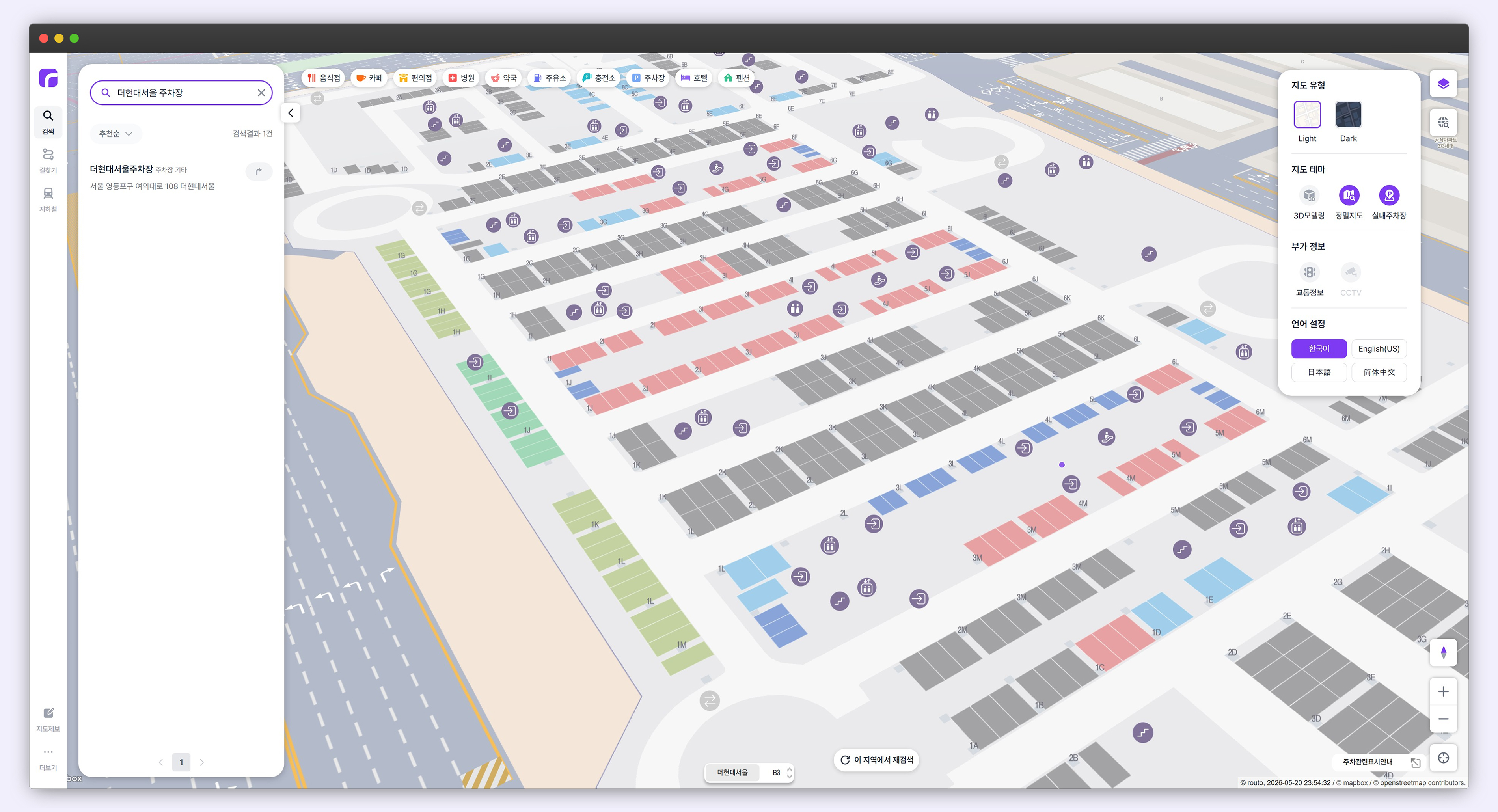
Task: Filter map by 주차장 parking lots
Action: pyautogui.click(x=648, y=78)
